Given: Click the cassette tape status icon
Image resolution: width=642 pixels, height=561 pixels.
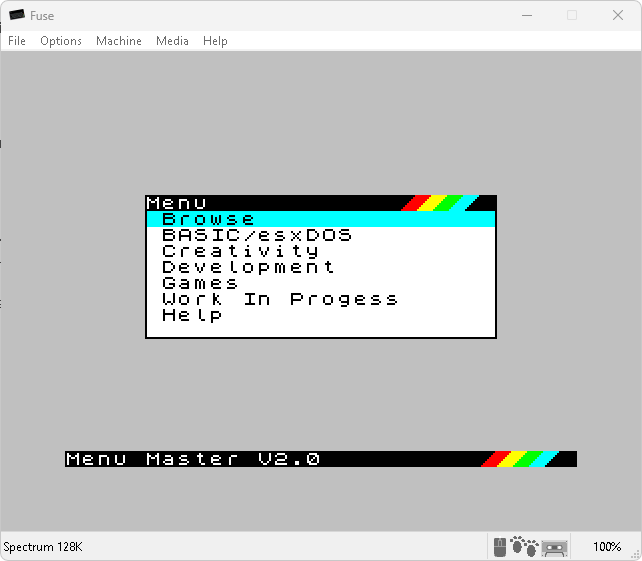Looking at the screenshot, I should coord(554,548).
